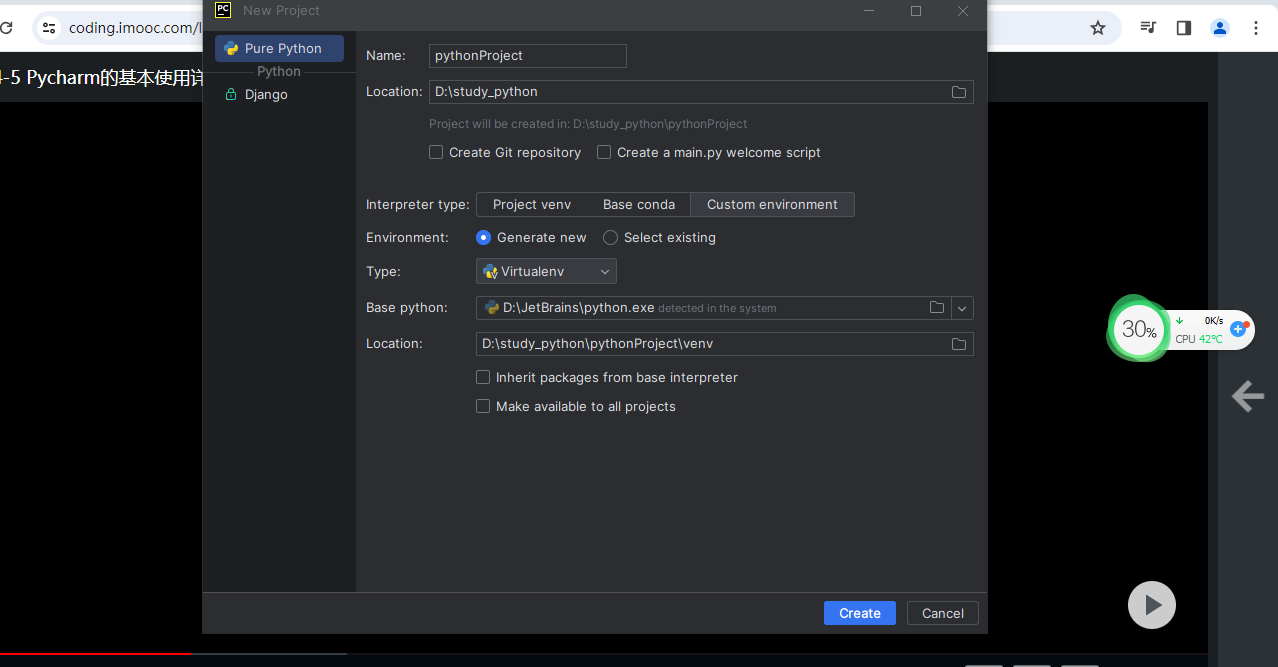Screen dimensions: 1278x667
Task: Click the PyCharm logo in title bar
Action: pos(223,10)
